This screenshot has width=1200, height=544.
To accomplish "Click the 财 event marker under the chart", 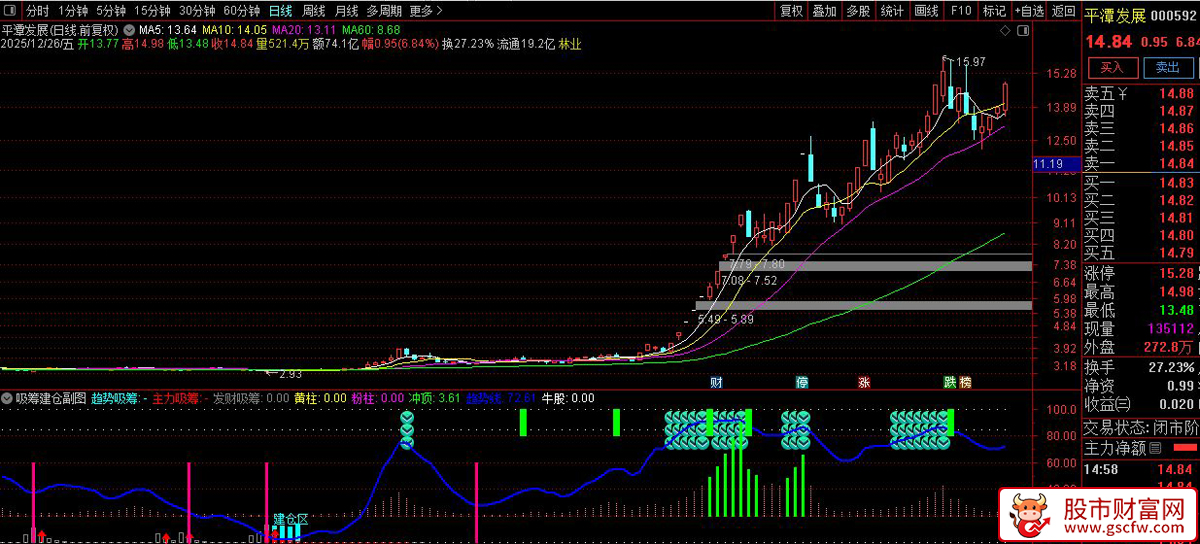I will pyautogui.click(x=716, y=382).
